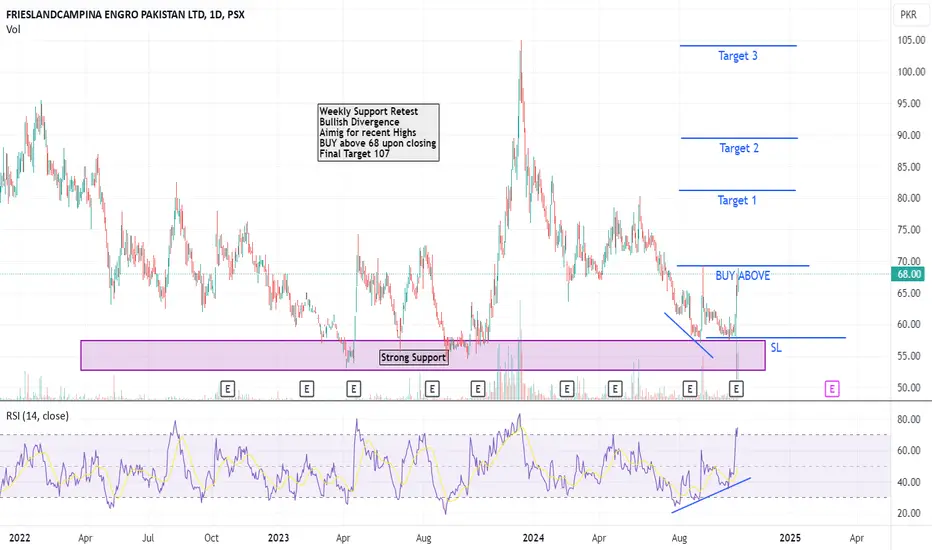Click 105.00 on the price axis
The width and height of the screenshot is (932, 550).
coord(911,40)
